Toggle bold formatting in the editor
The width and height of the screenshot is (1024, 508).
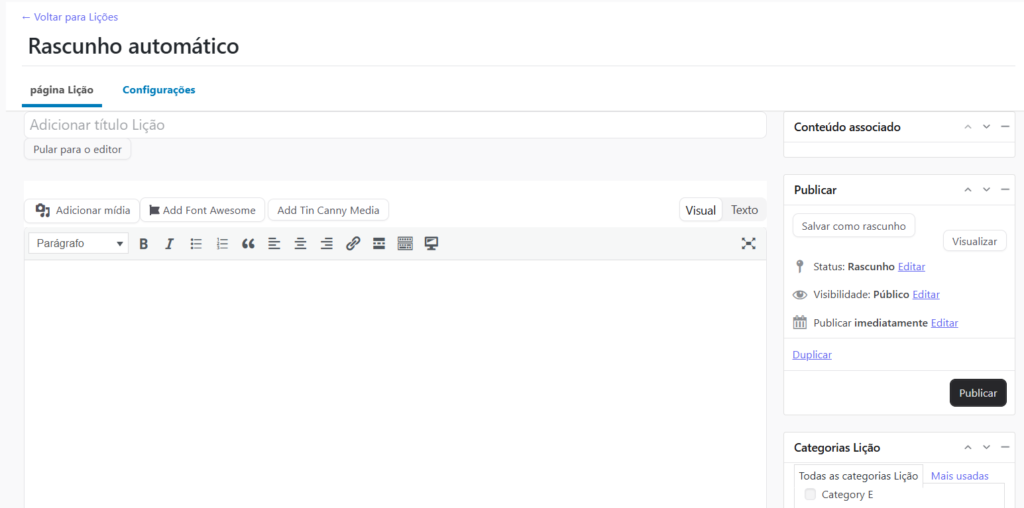tap(144, 243)
